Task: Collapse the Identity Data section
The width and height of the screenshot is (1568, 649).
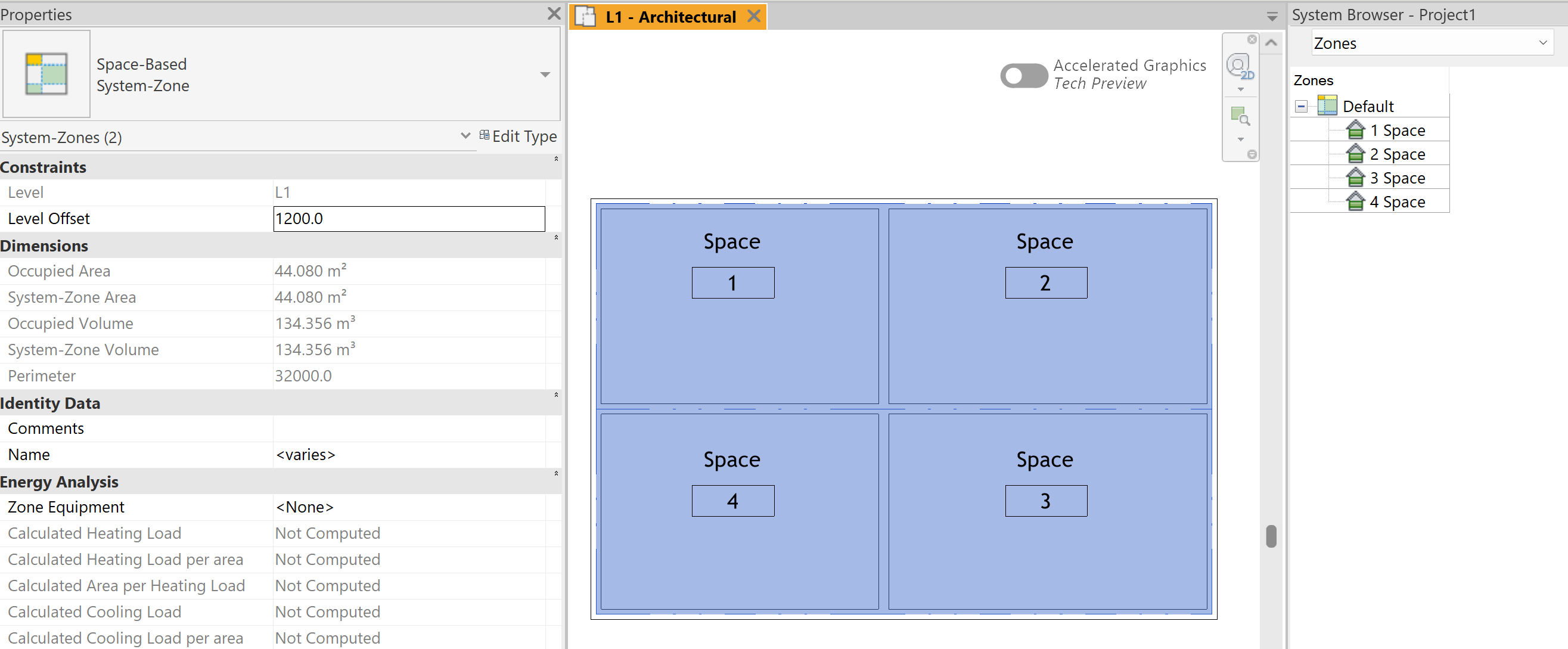Action: coord(555,395)
